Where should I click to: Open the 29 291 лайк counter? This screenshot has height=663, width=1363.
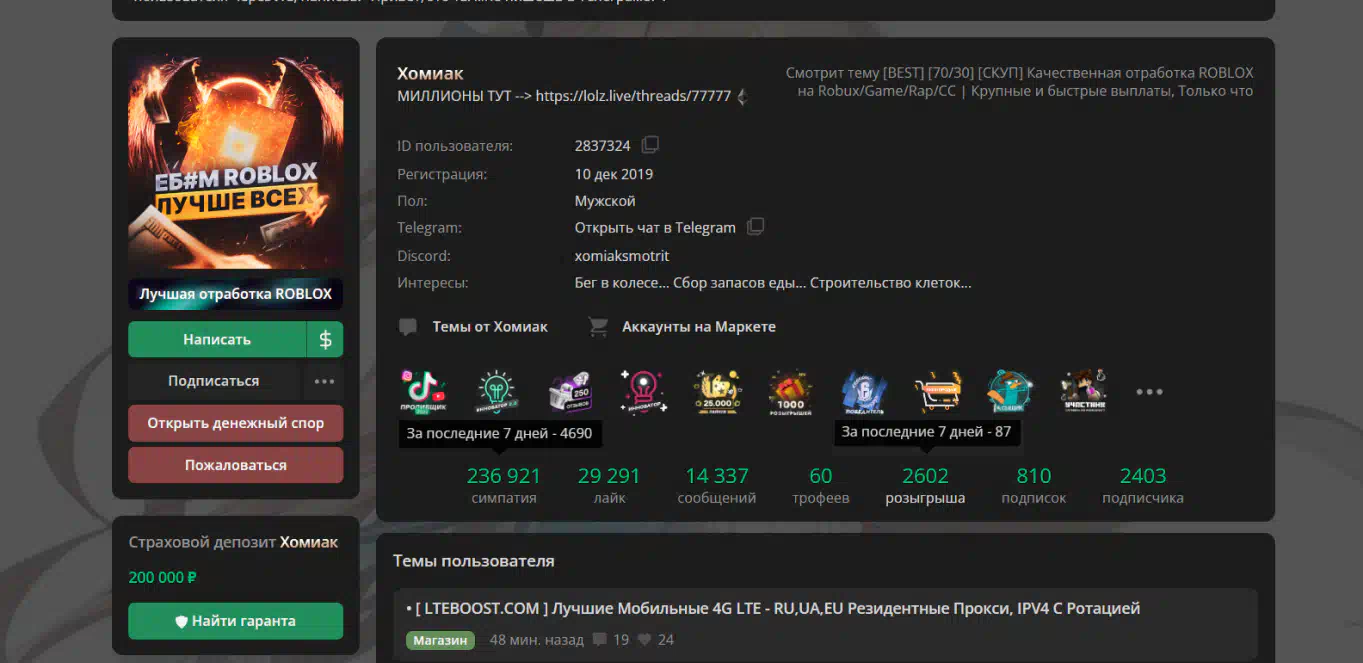coord(609,485)
